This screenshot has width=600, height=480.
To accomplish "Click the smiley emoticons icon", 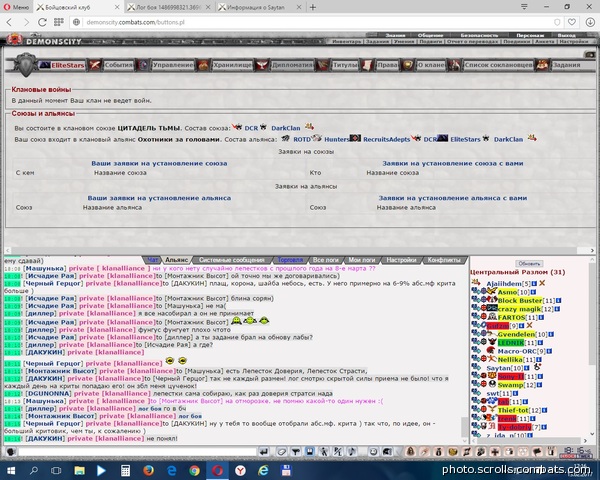I will pos(373,452).
